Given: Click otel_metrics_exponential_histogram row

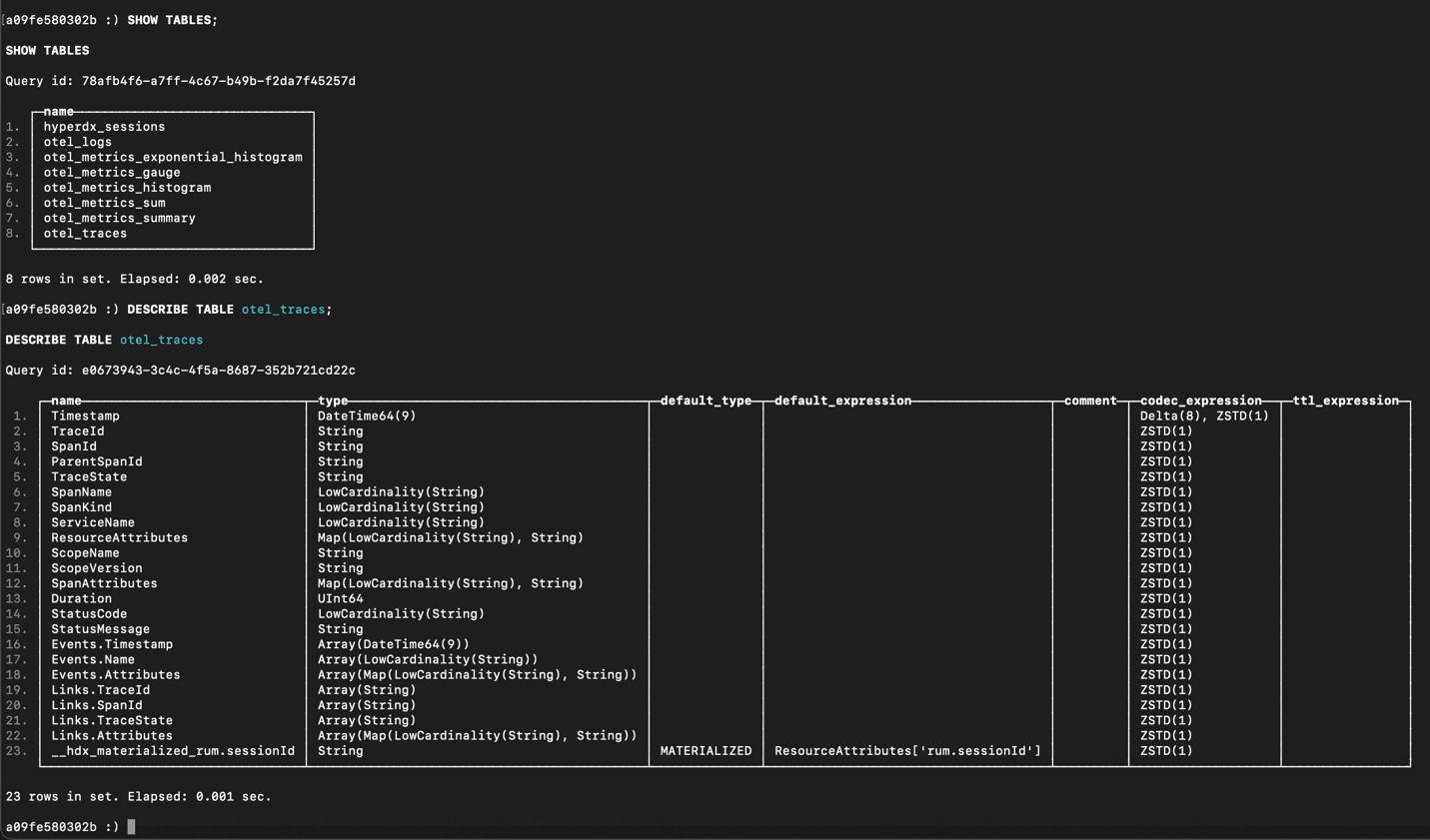Looking at the screenshot, I should (x=173, y=157).
